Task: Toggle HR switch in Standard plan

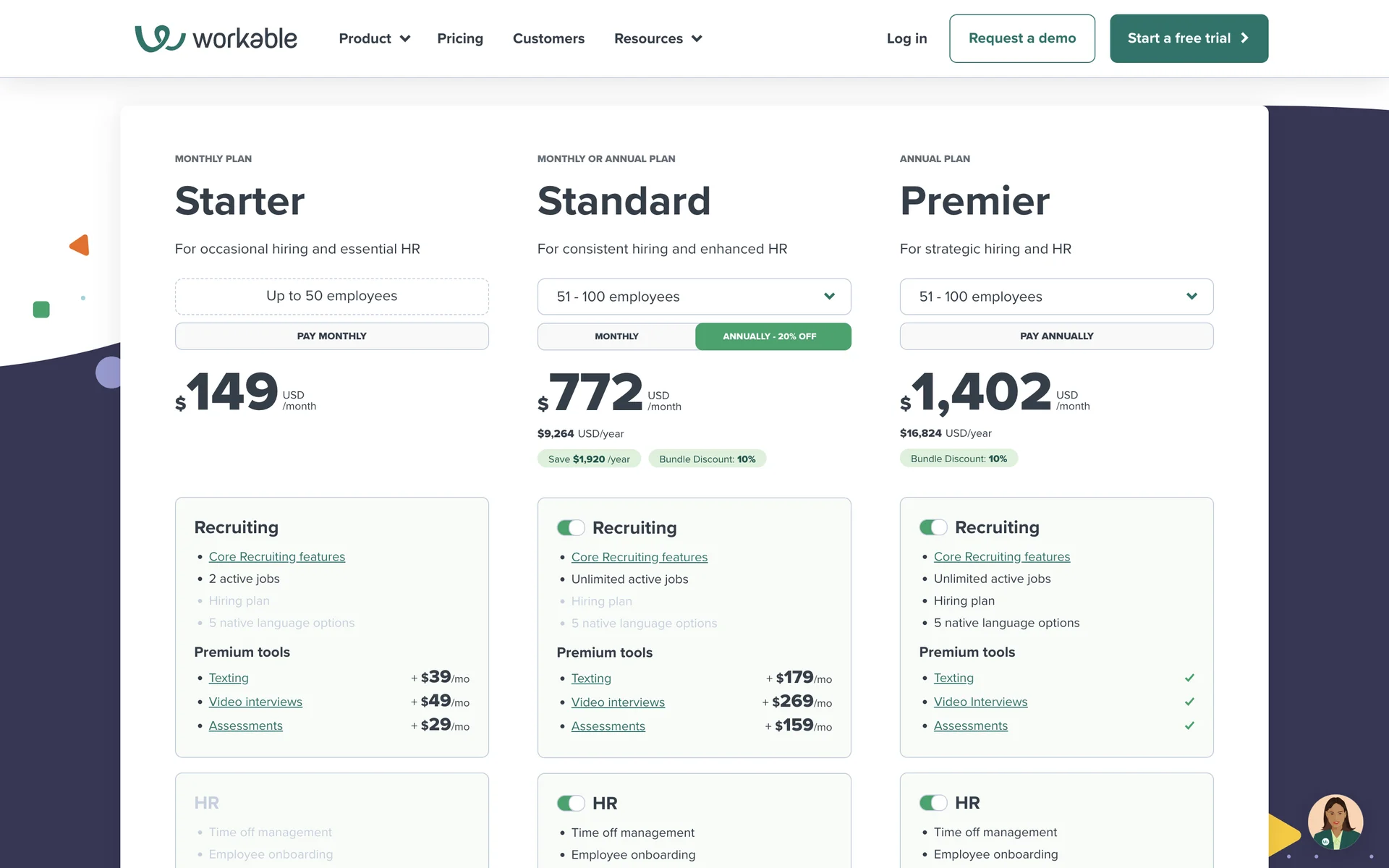Action: coord(571,804)
